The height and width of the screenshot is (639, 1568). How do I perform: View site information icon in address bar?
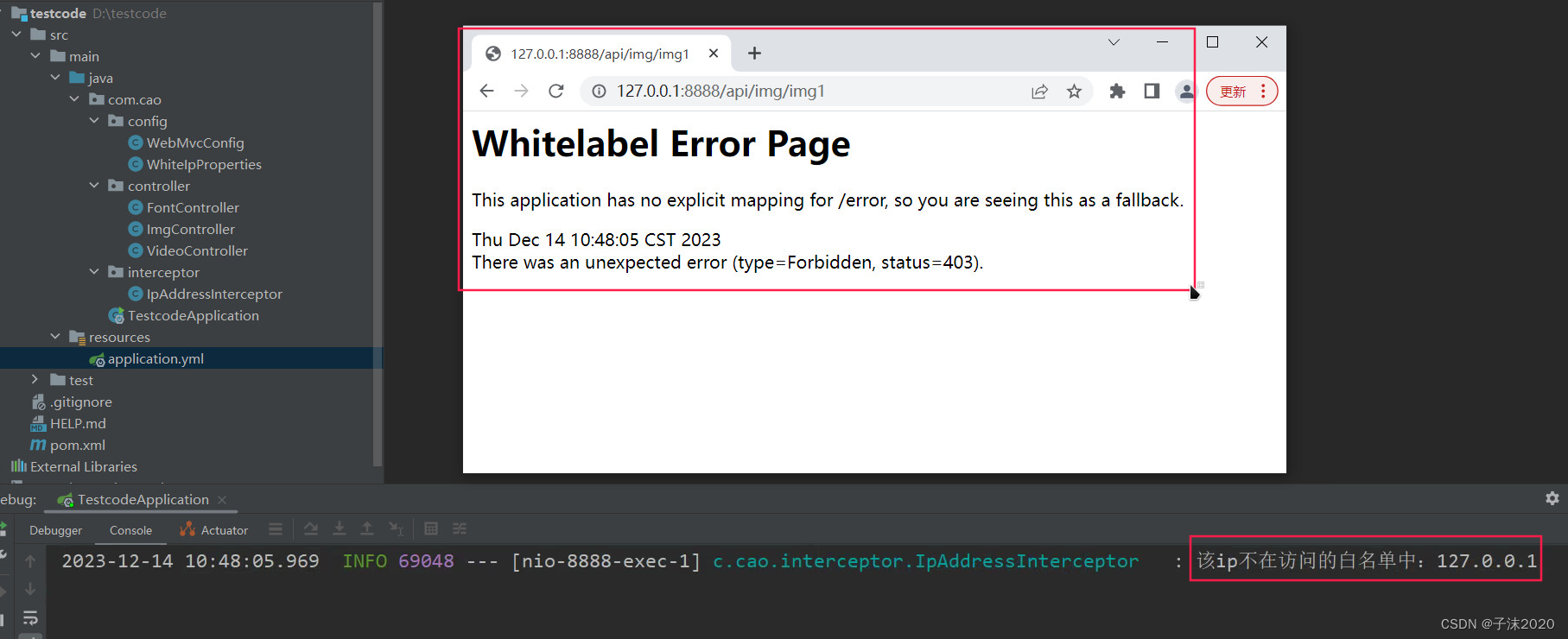(x=599, y=91)
